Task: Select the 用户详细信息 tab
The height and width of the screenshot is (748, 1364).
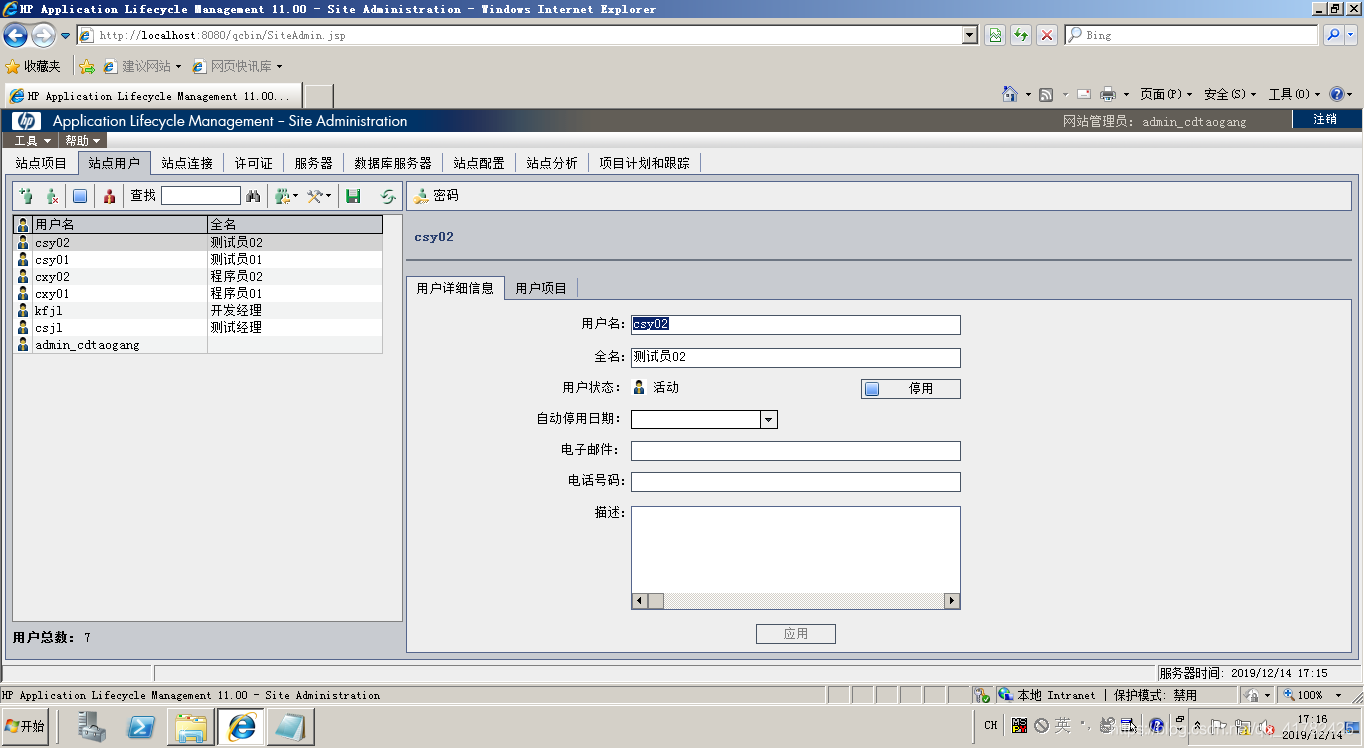Action: [455, 288]
